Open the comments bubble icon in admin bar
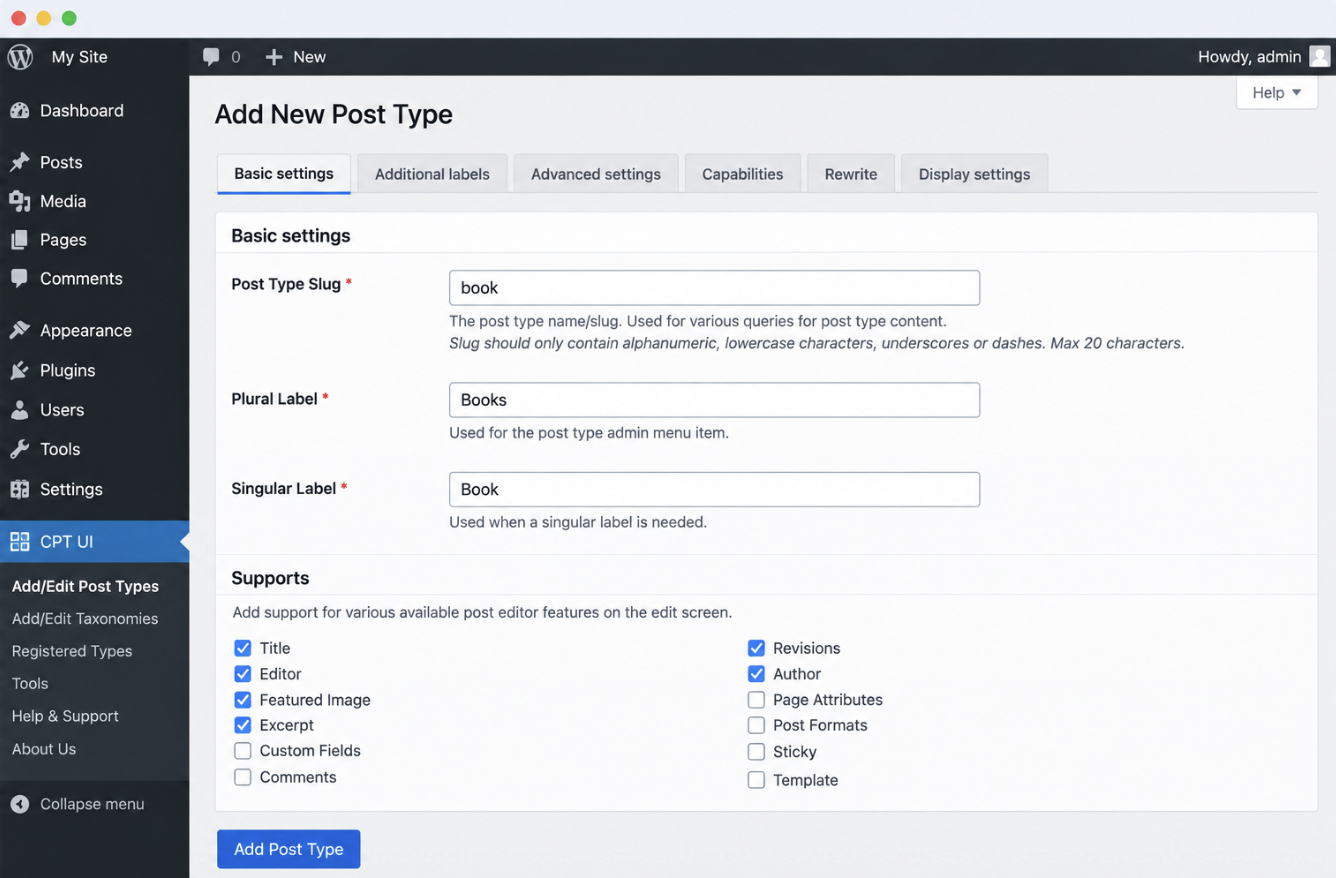Viewport: 1336px width, 878px height. click(x=211, y=57)
